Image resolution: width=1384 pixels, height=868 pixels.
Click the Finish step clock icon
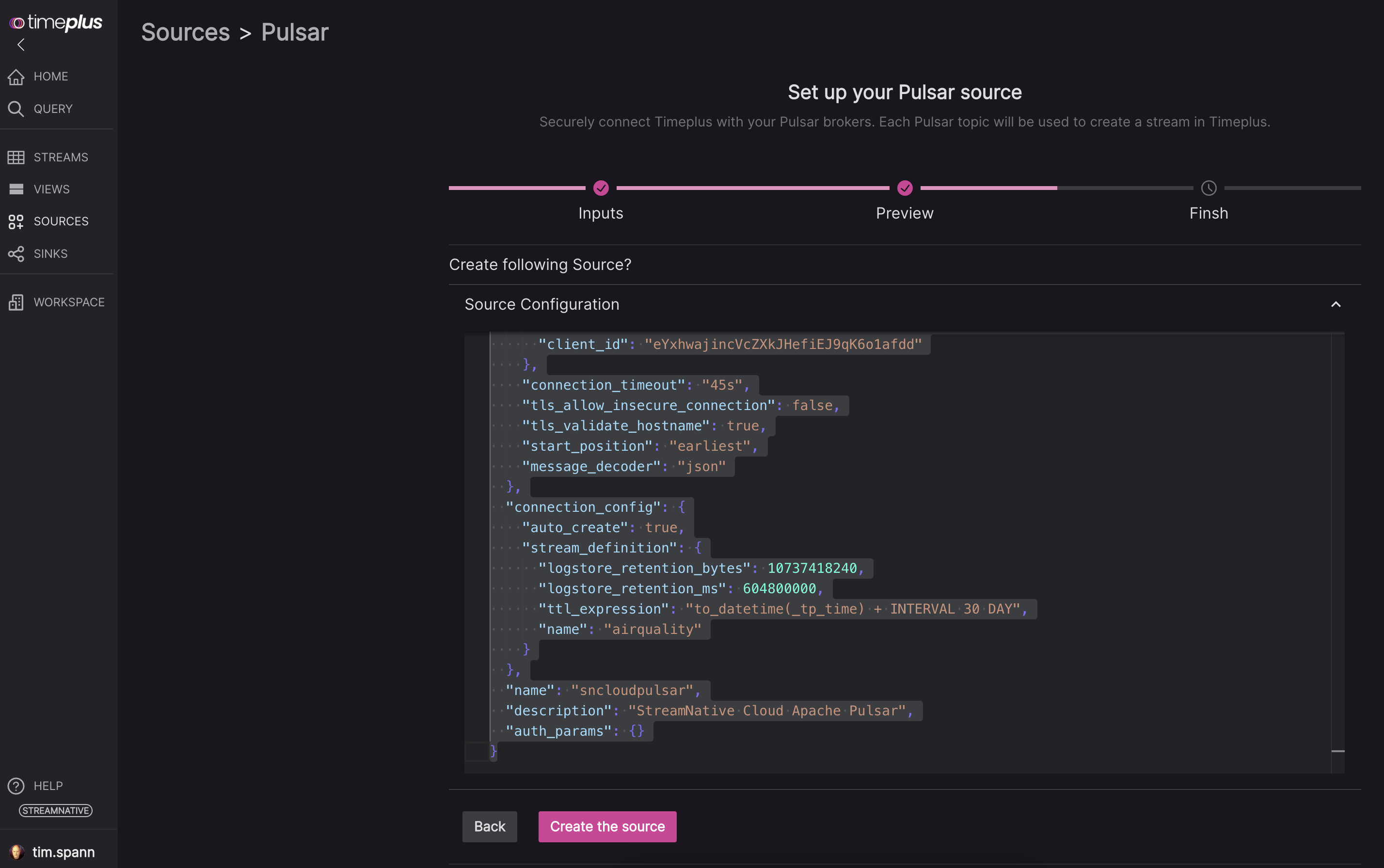click(x=1209, y=189)
